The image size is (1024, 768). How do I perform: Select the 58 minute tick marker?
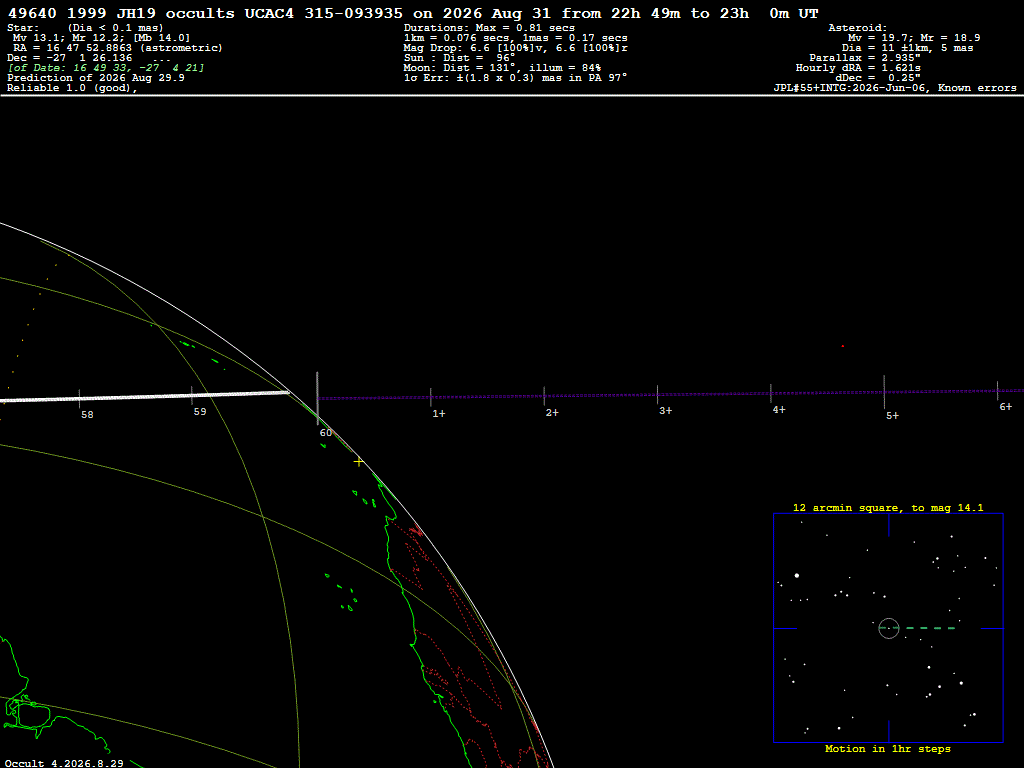pos(79,399)
